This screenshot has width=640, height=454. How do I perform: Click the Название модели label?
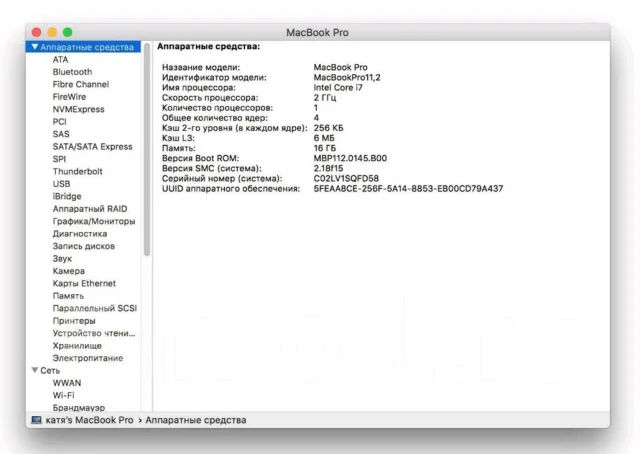(x=201, y=67)
